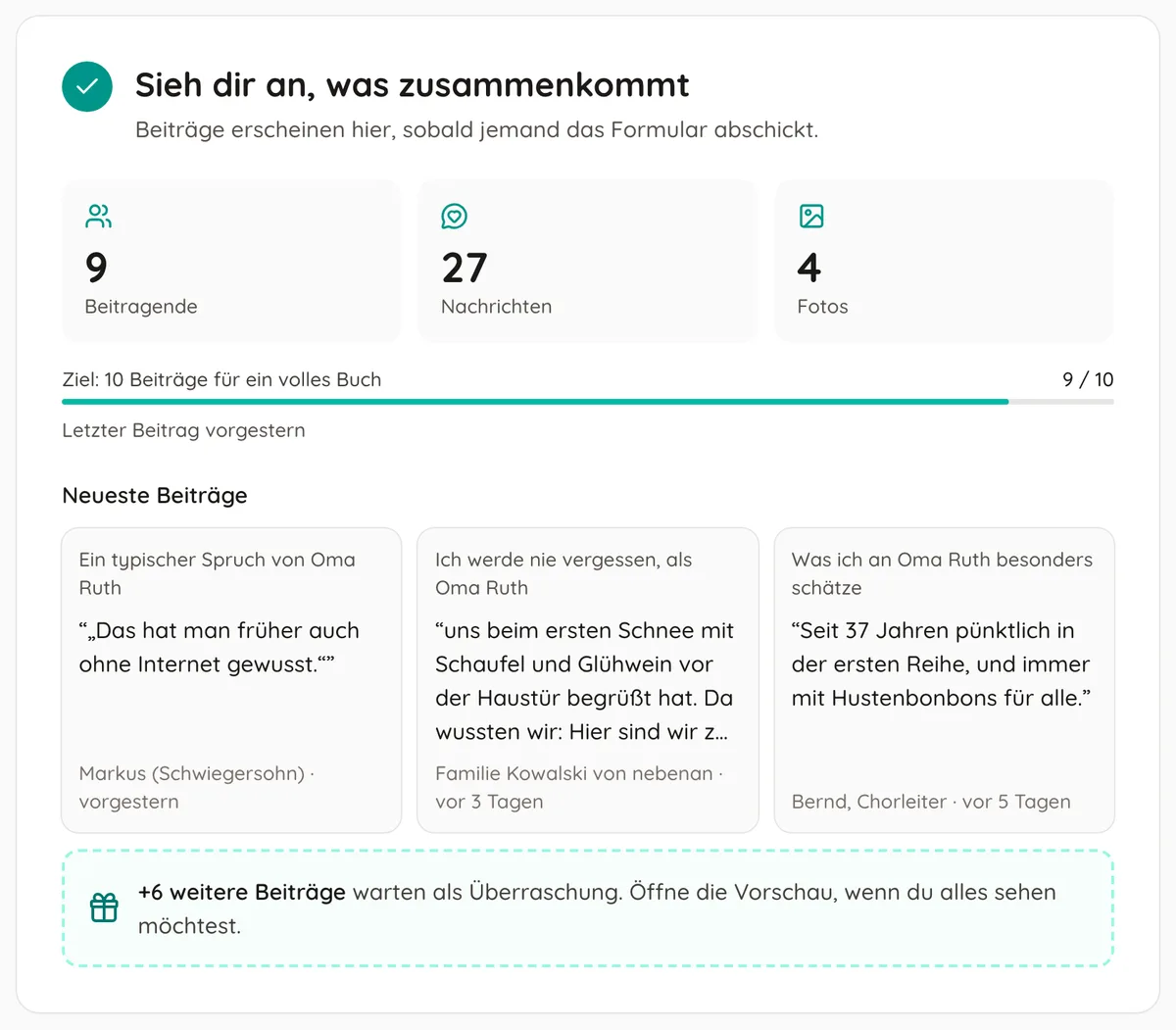This screenshot has height=1030, width=1176.
Task: Click the 'Neueste Beiträge' heading
Action: tap(155, 495)
